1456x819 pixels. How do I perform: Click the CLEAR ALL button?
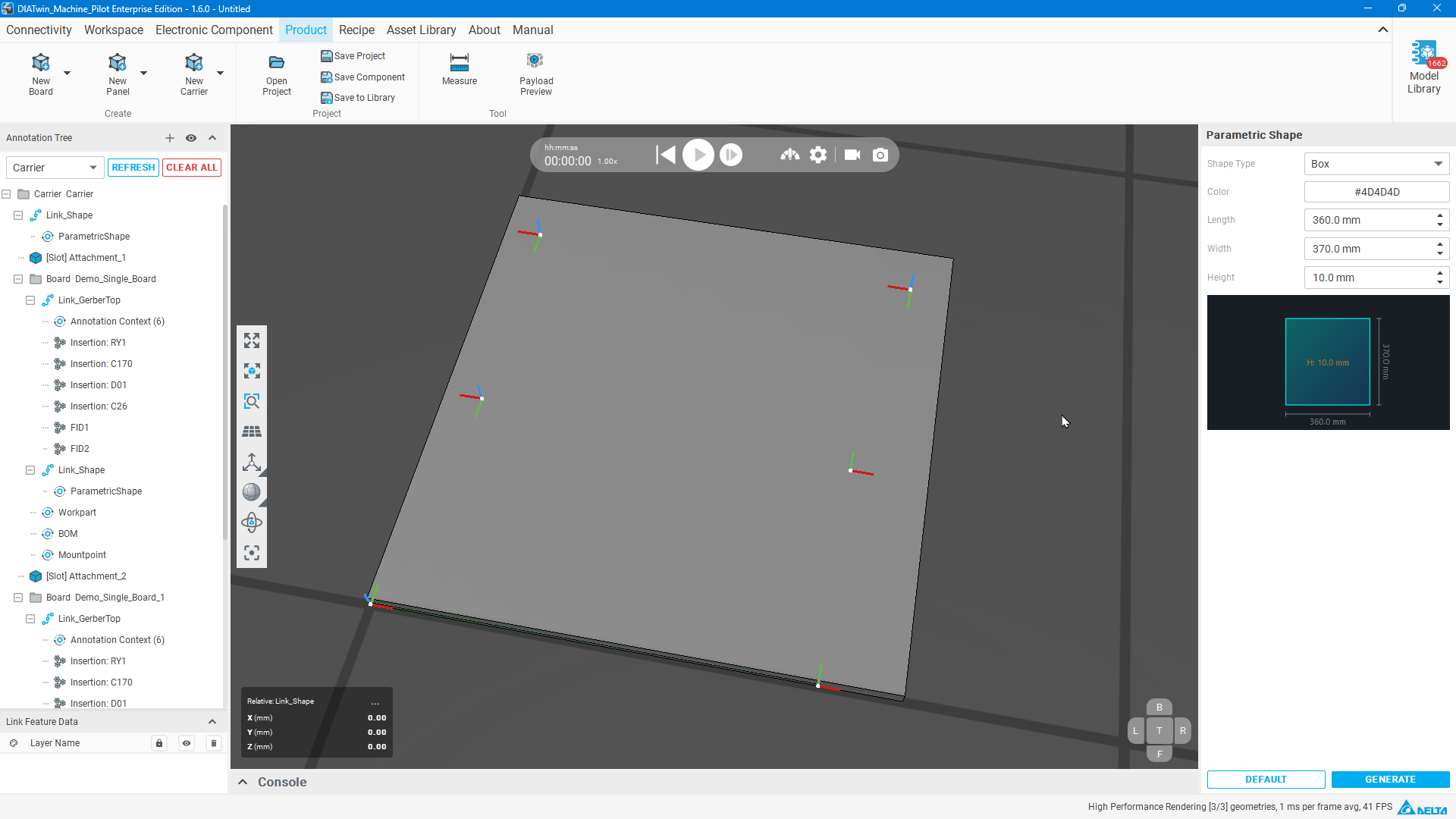(192, 168)
